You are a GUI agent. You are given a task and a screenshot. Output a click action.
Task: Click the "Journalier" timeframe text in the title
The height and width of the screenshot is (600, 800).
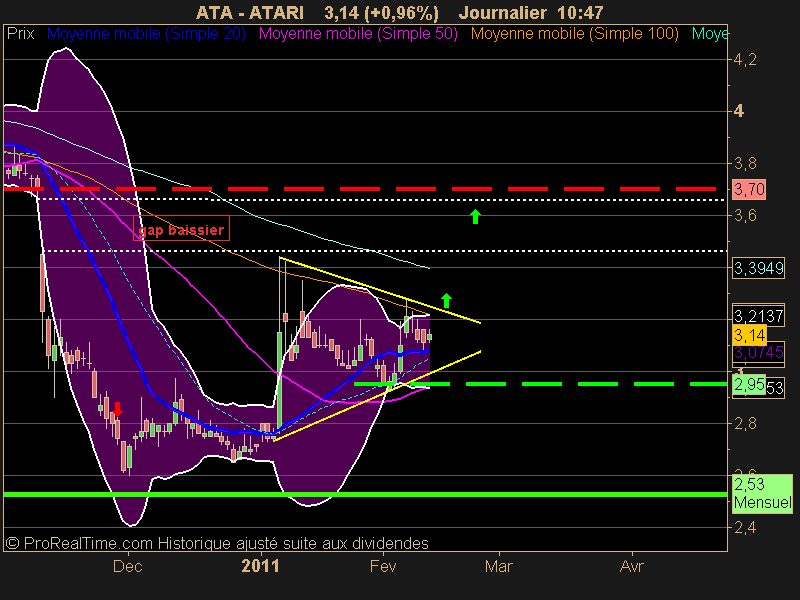(x=504, y=12)
